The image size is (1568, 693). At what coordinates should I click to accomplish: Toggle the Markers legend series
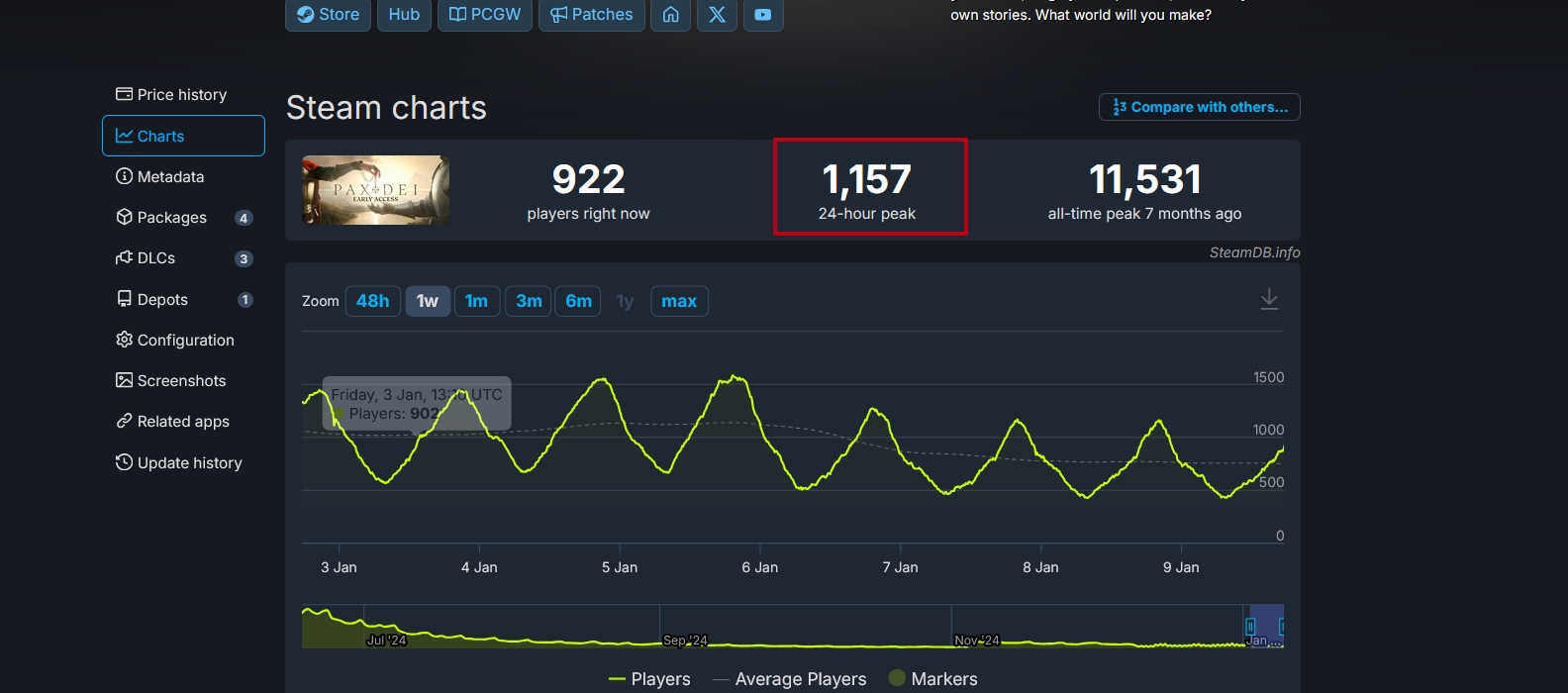coord(933,679)
